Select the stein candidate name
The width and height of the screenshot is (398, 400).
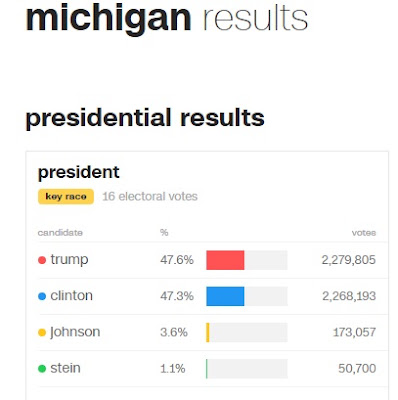pyautogui.click(x=65, y=368)
